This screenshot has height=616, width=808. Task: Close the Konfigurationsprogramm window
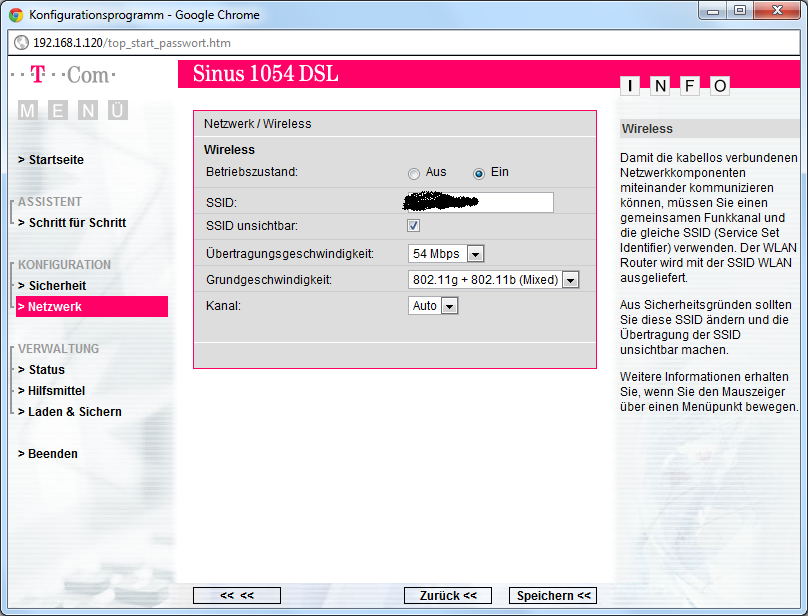(x=778, y=11)
